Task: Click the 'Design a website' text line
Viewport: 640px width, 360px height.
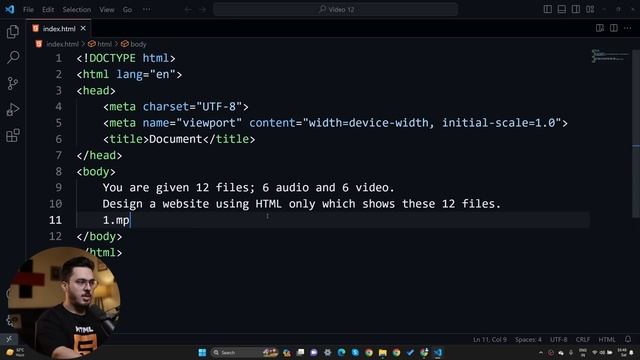Action: [302, 204]
